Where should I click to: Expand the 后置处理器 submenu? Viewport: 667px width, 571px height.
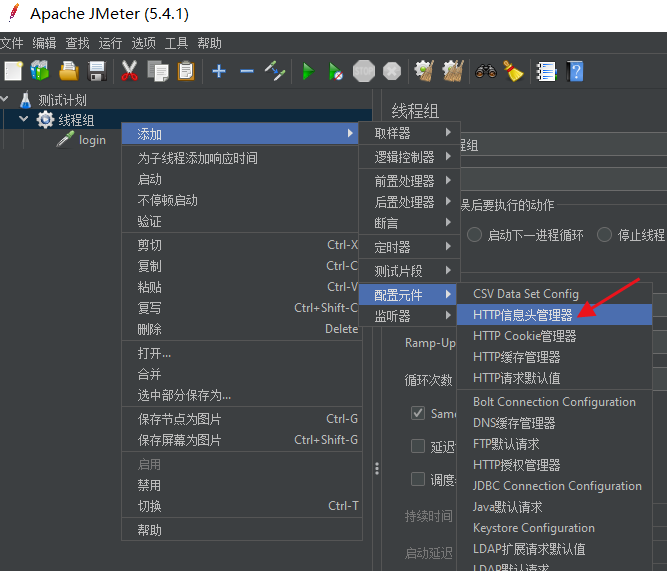(x=410, y=202)
